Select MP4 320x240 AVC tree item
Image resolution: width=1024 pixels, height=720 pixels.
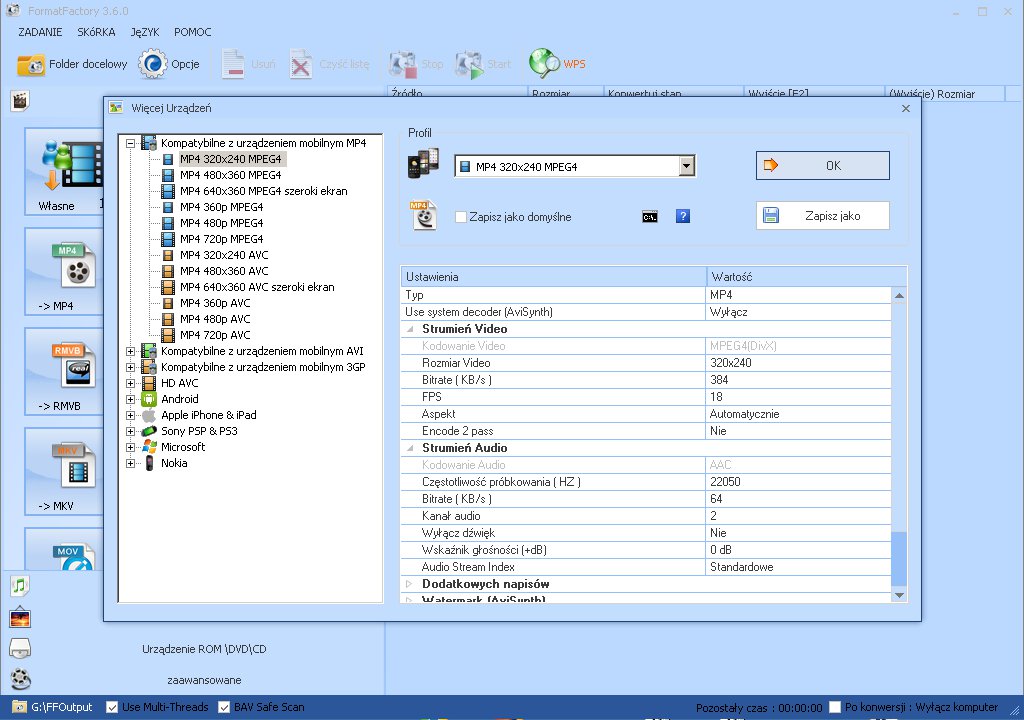(x=224, y=255)
